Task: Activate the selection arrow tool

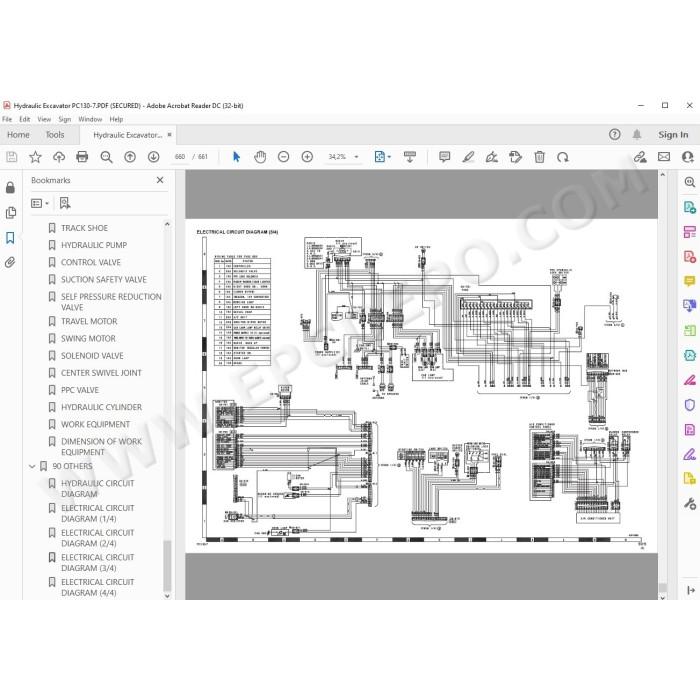Action: click(236, 157)
